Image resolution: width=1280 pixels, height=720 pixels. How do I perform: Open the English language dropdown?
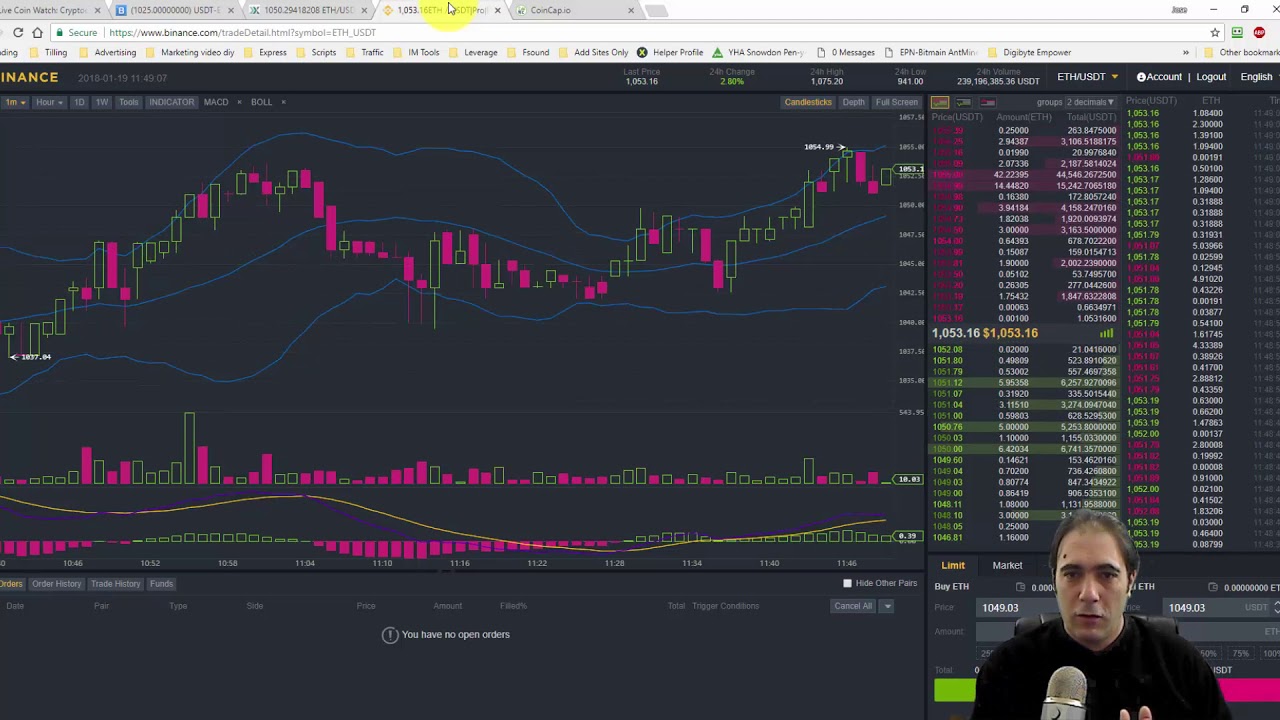1259,77
